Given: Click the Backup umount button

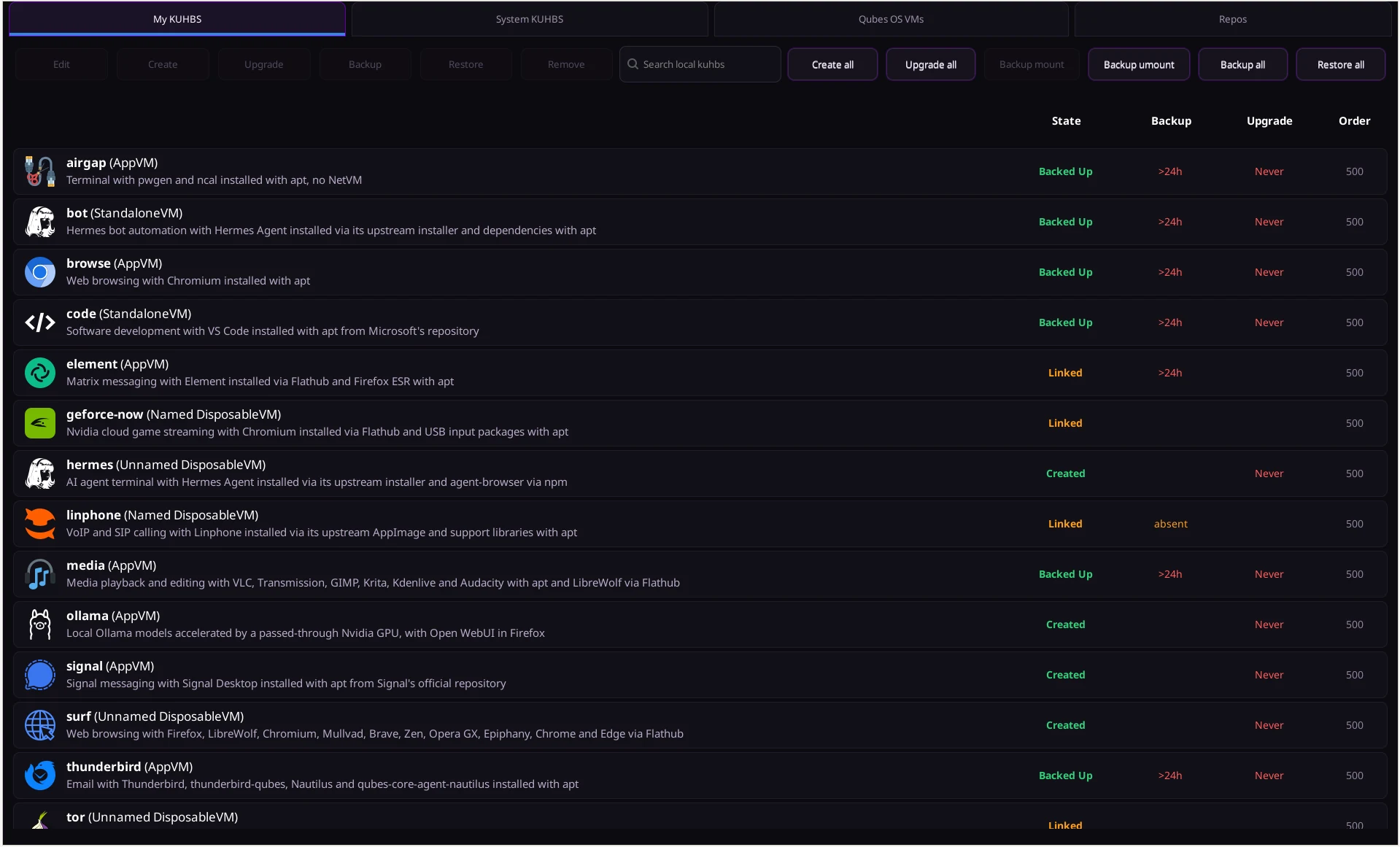Looking at the screenshot, I should 1139,64.
